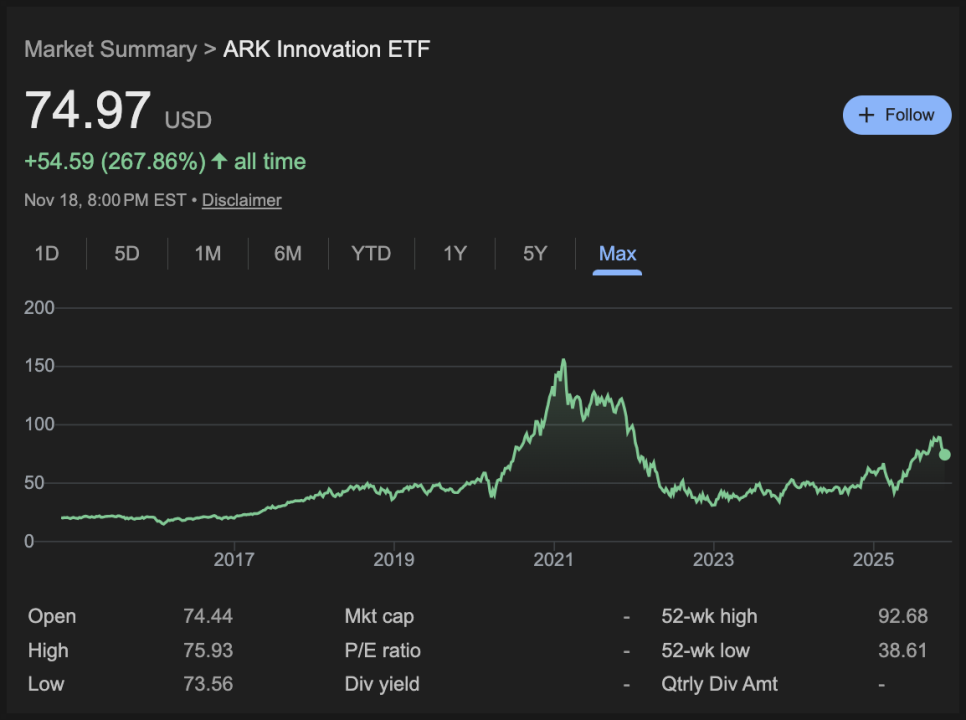
Task: Click the chart peak near 2021
Action: [563, 361]
